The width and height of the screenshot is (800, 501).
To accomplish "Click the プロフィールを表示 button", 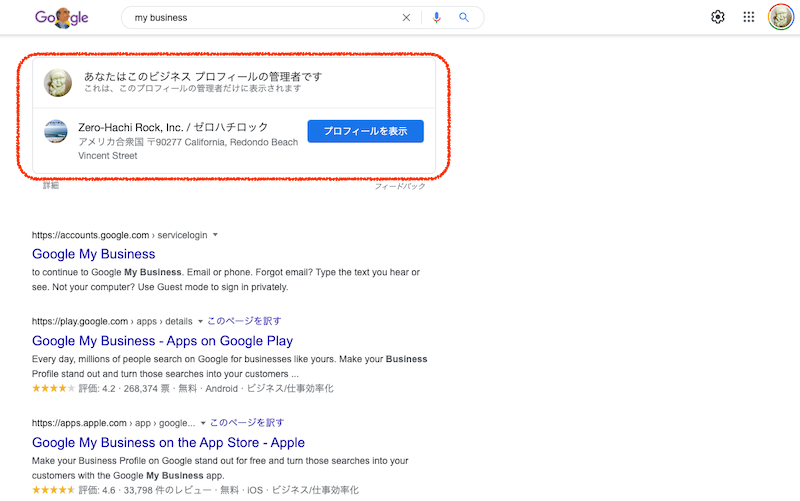I will click(365, 131).
